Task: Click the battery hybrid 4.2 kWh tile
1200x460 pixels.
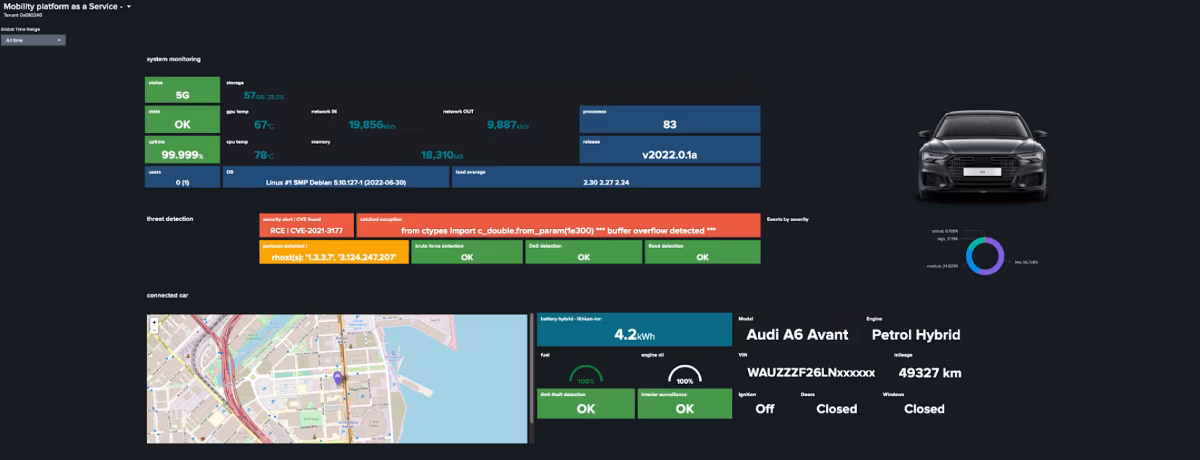Action: (x=634, y=330)
